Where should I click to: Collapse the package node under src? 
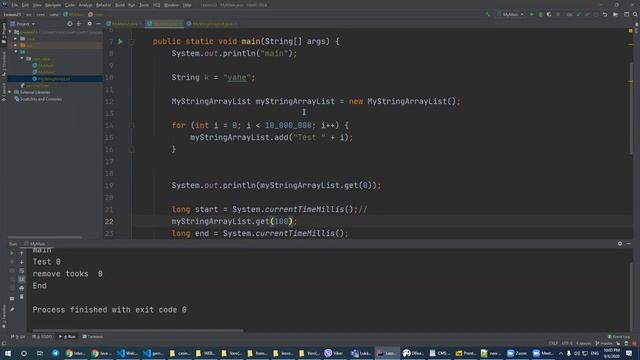pyautogui.click(x=22, y=58)
